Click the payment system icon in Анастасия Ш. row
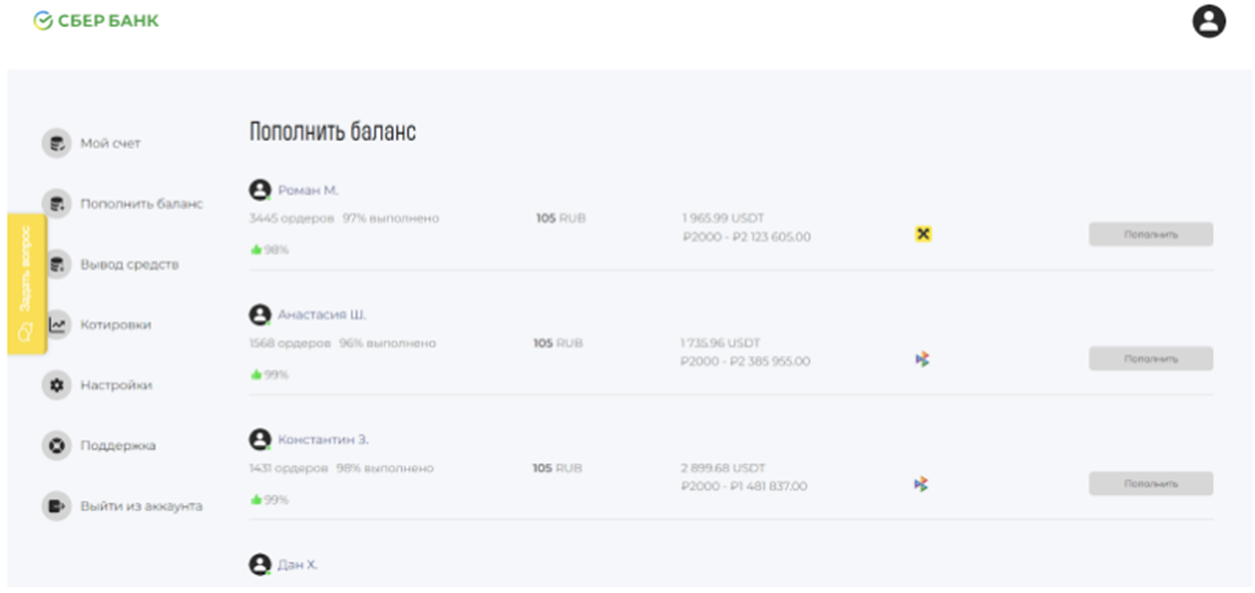 click(922, 359)
